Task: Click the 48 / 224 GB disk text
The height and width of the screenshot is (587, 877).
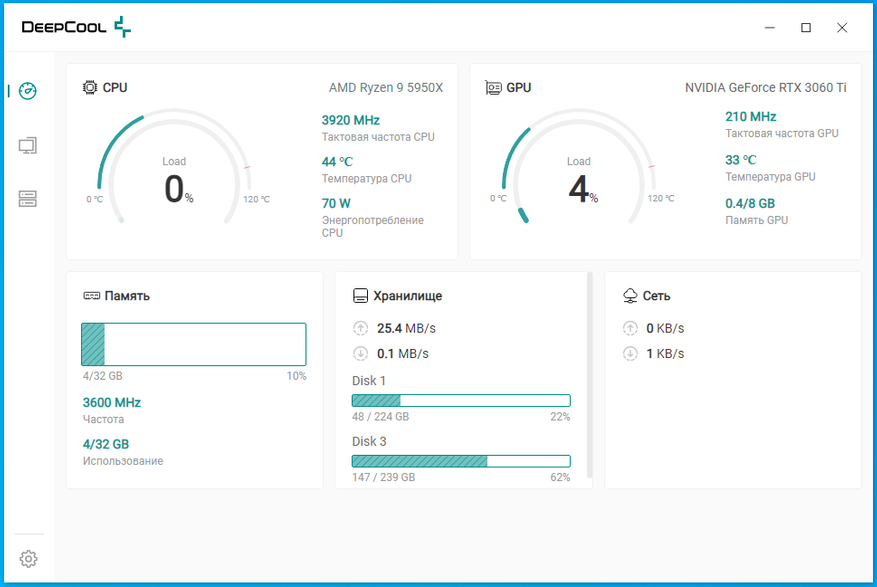Action: click(380, 416)
